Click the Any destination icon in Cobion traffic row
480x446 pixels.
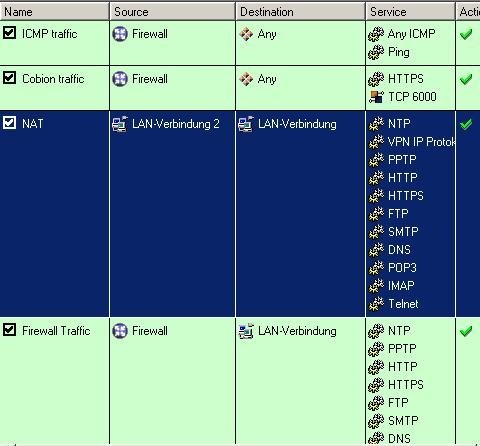[x=246, y=79]
